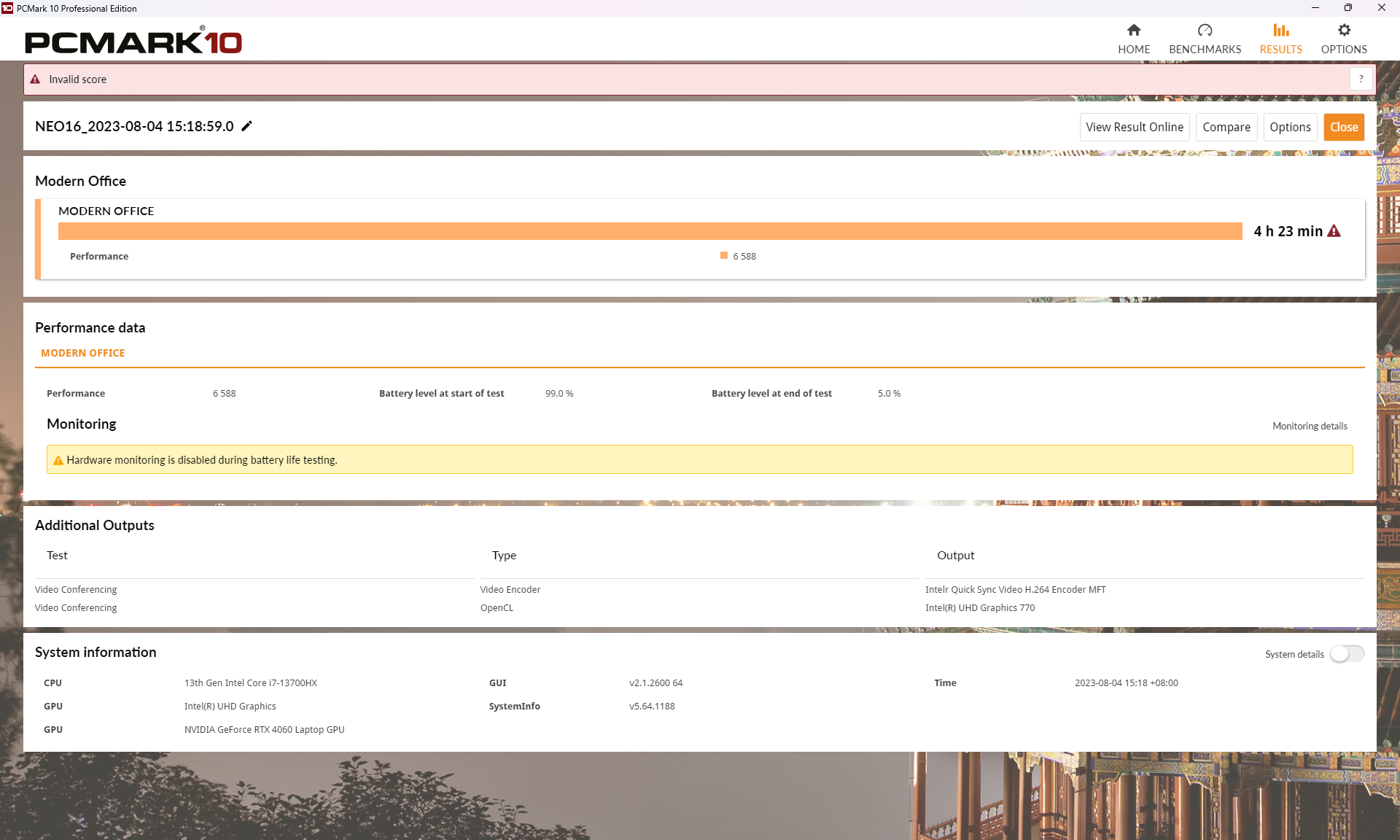Click the Invalid score alert text

click(77, 79)
